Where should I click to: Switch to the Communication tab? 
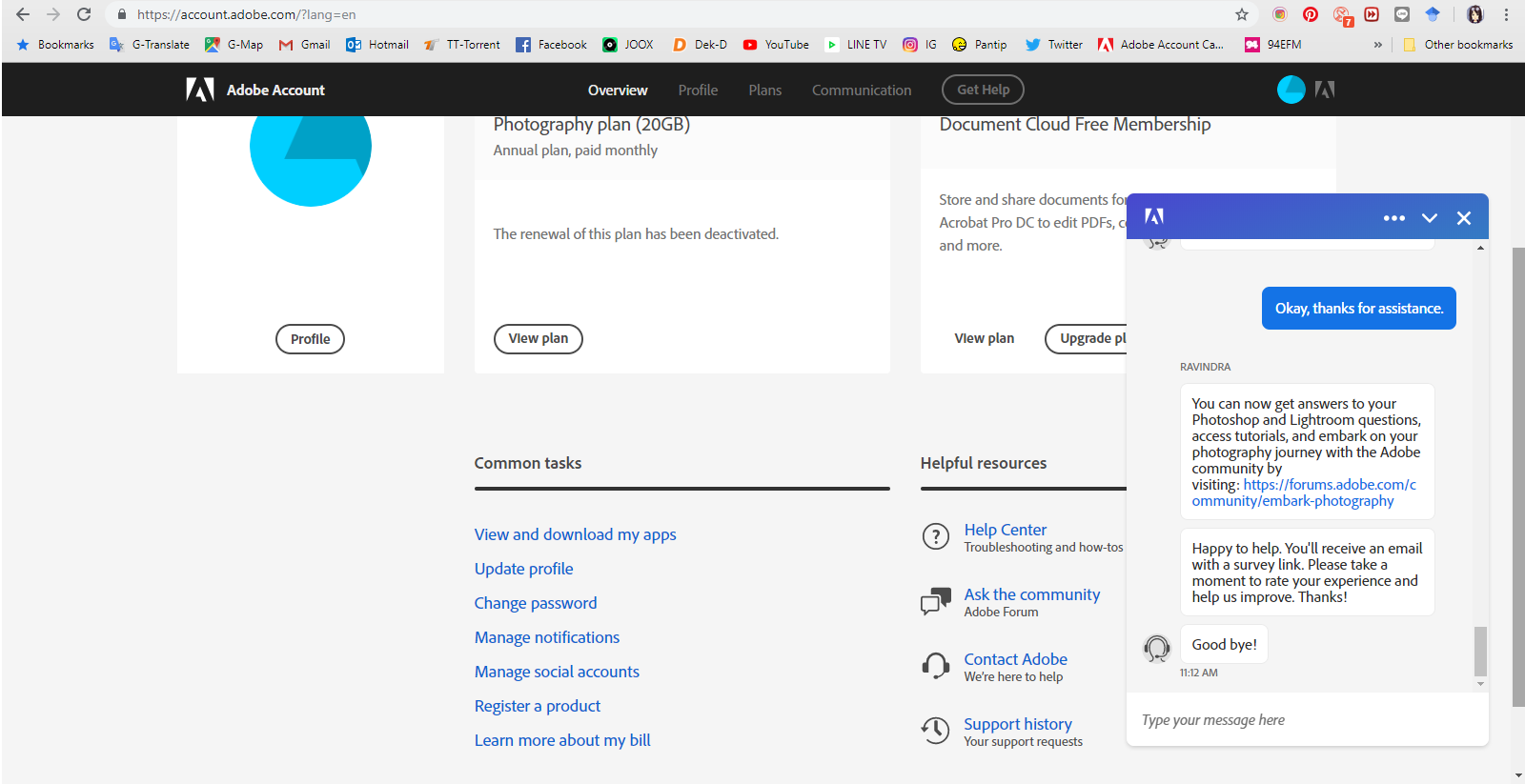coord(862,90)
